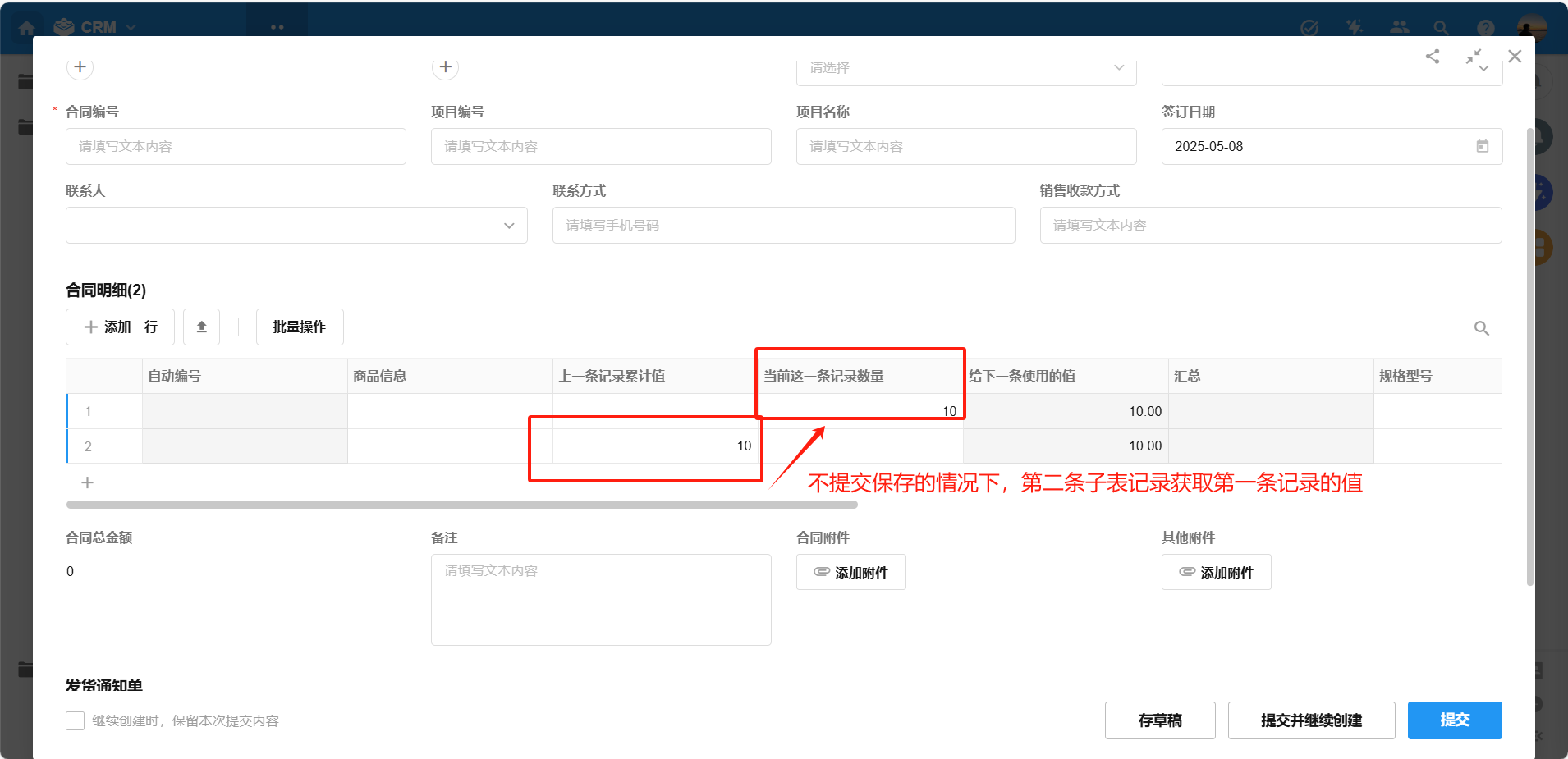Focus the 联系方式 phone number field
This screenshot has height=759, width=1568.
click(x=784, y=225)
